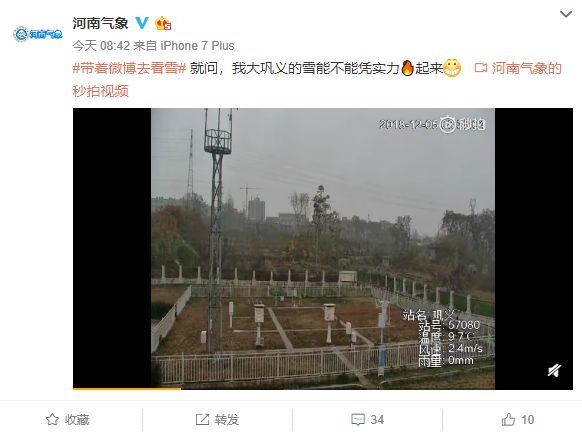Viewport: 582px width, 435px height.
Task: Click the iPhone 7 Plus source link
Action: pyautogui.click(x=197, y=46)
